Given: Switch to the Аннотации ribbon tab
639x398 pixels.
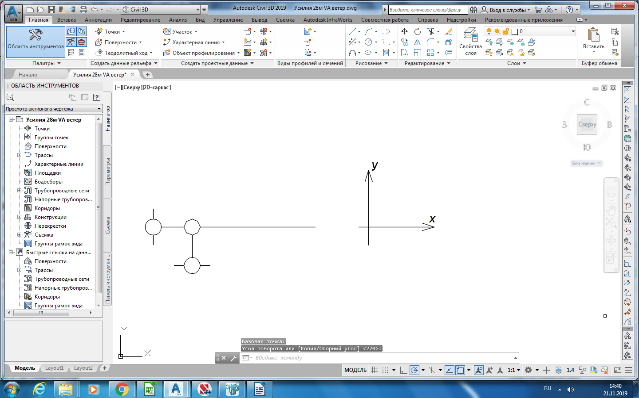Looking at the screenshot, I should pos(98,20).
